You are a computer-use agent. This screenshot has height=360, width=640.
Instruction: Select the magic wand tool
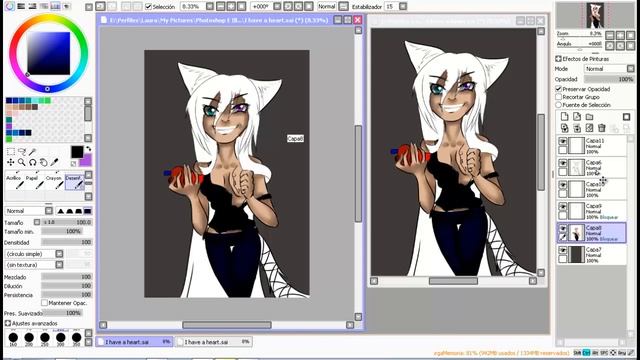tap(33, 152)
